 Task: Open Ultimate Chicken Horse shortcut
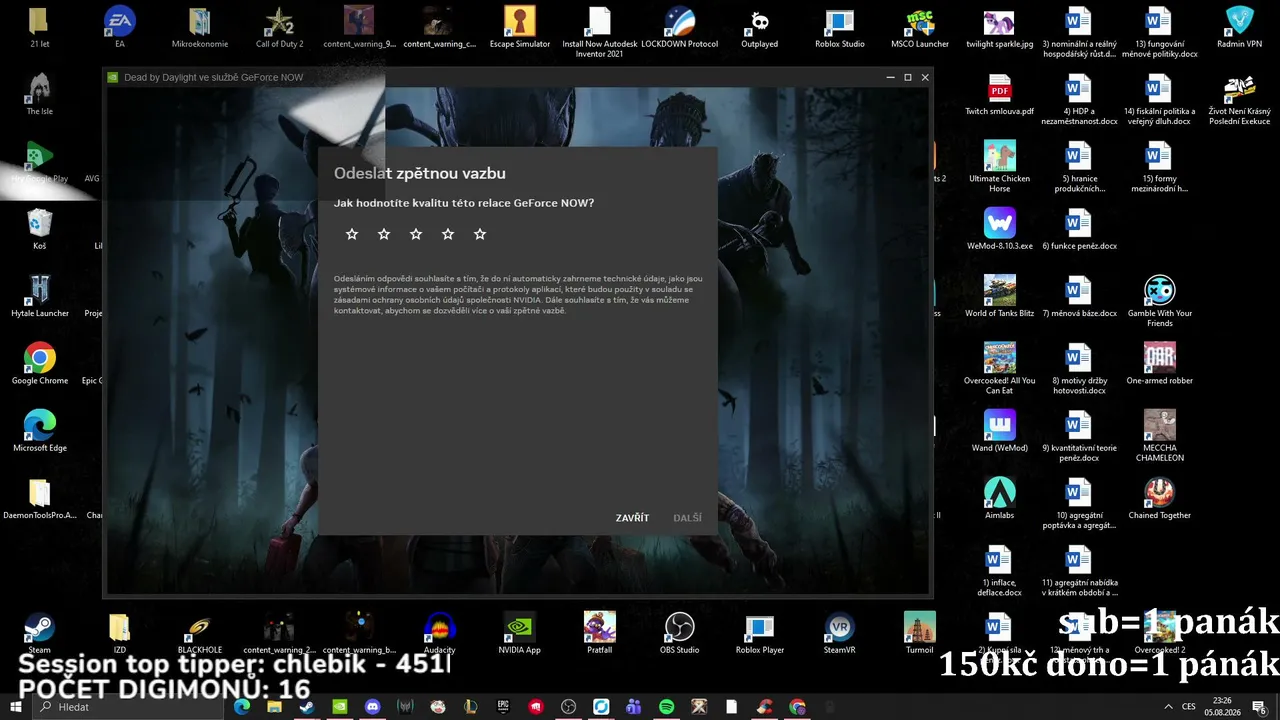1000,165
